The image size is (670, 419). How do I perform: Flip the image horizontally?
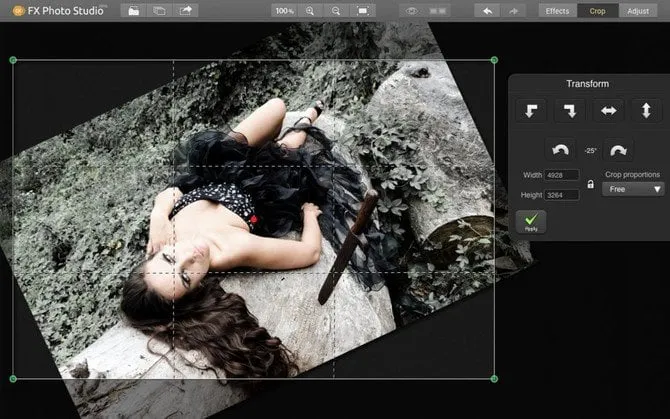(x=607, y=110)
